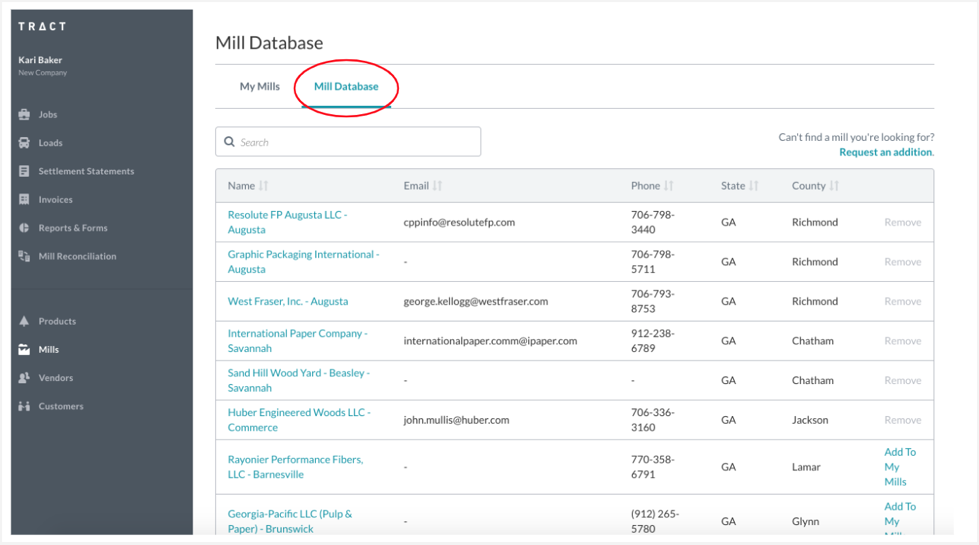Select the Mill Reconciliation icon
This screenshot has height=545, width=979.
coord(24,256)
